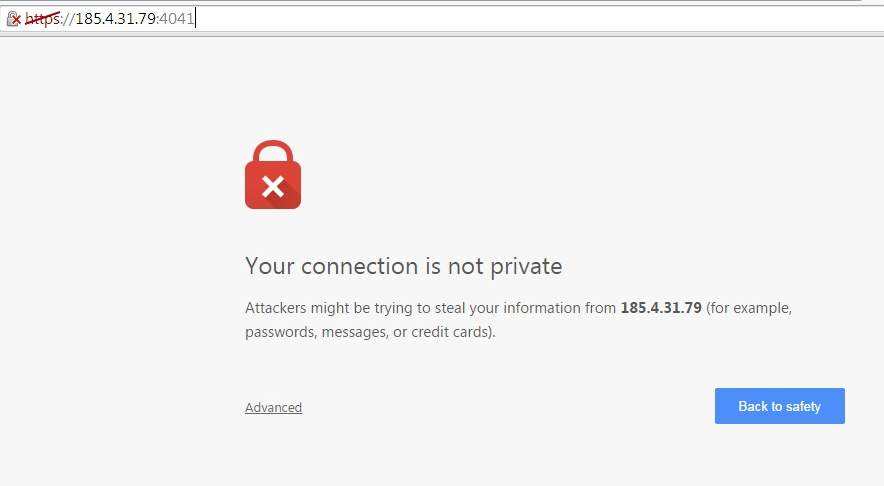This screenshot has width=884, height=486.
Task: Click the '(for example,' text
Action: coord(749,308)
